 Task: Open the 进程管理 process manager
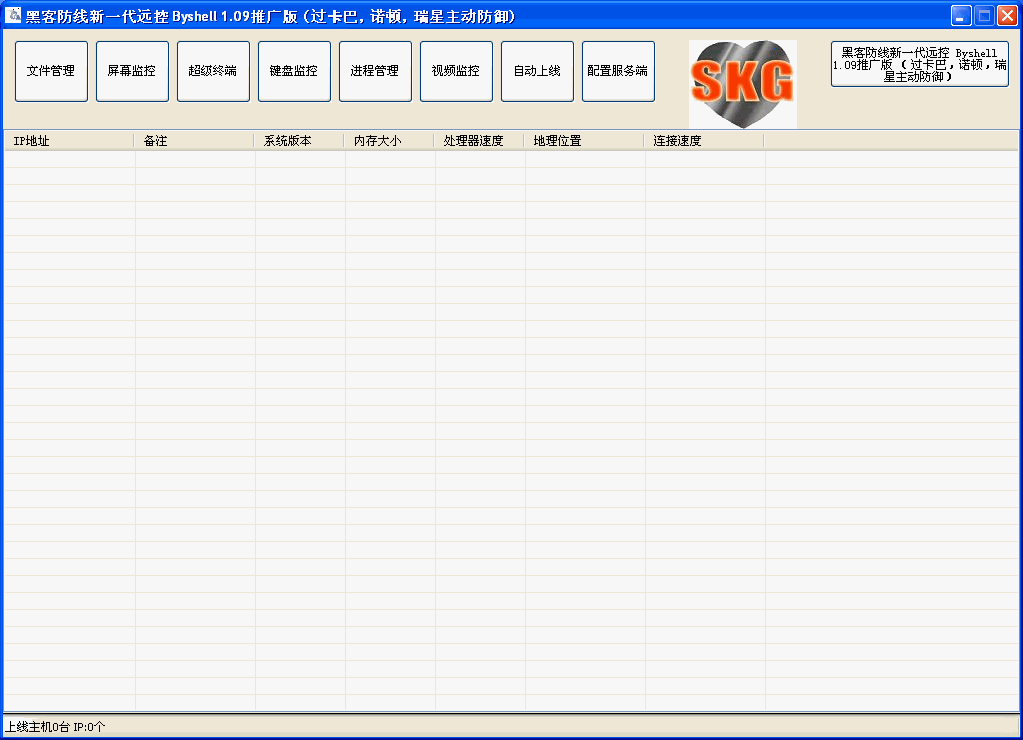point(375,71)
